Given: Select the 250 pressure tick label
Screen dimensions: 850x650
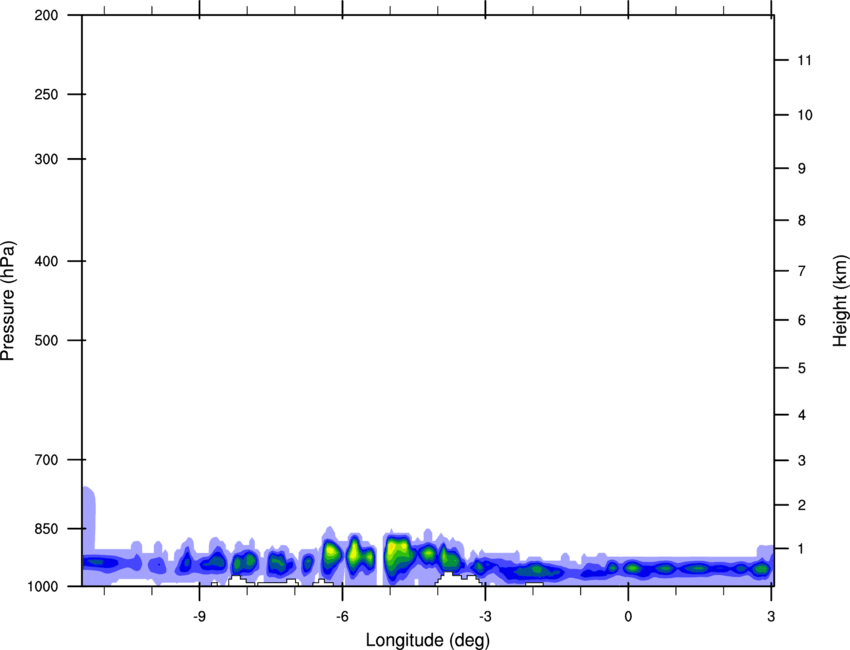Looking at the screenshot, I should click(x=47, y=94).
